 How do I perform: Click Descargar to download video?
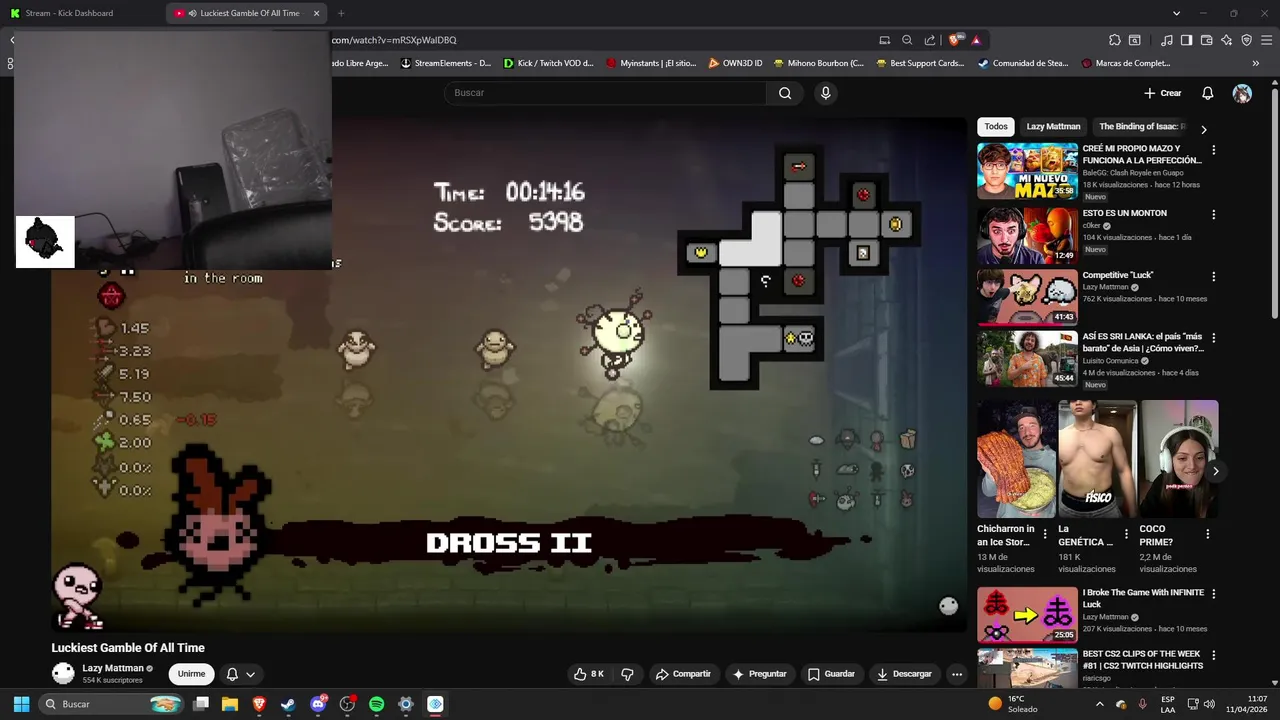(904, 674)
